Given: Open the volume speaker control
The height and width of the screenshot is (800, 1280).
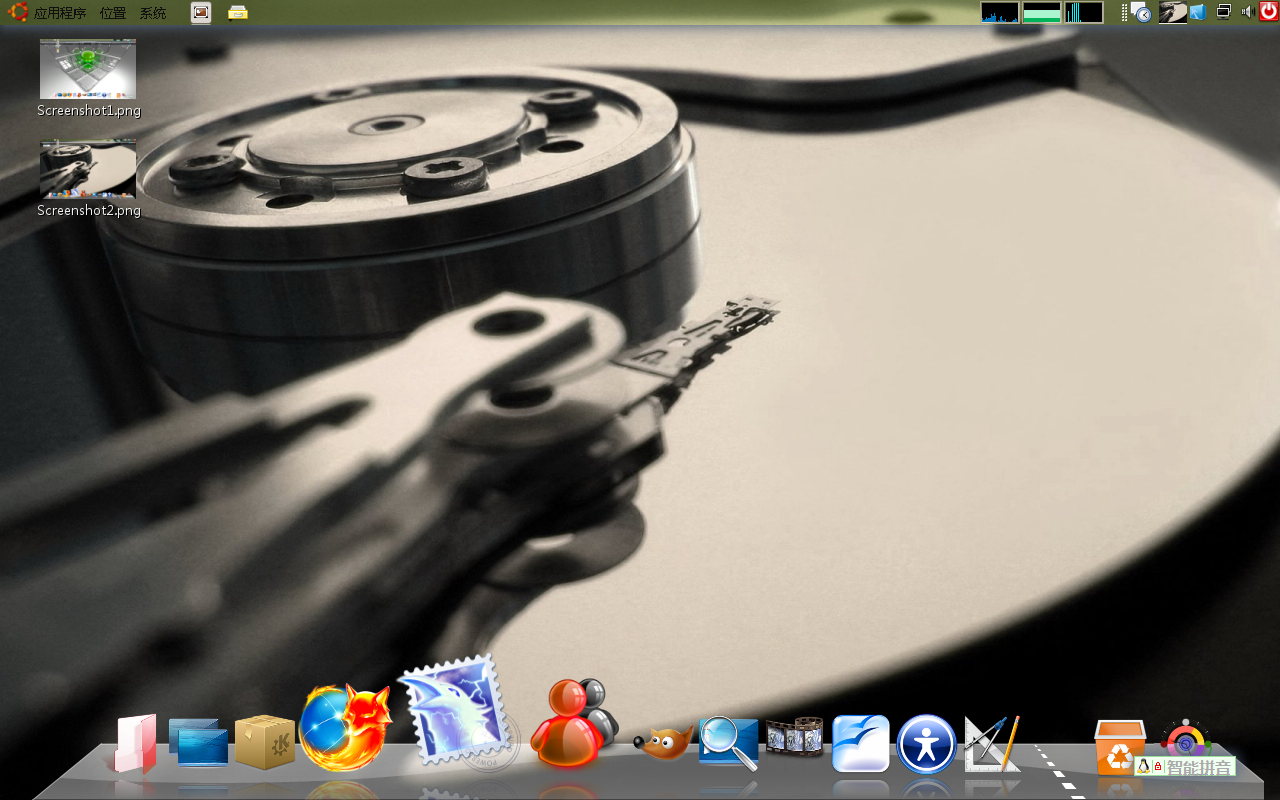Looking at the screenshot, I should click(x=1247, y=11).
